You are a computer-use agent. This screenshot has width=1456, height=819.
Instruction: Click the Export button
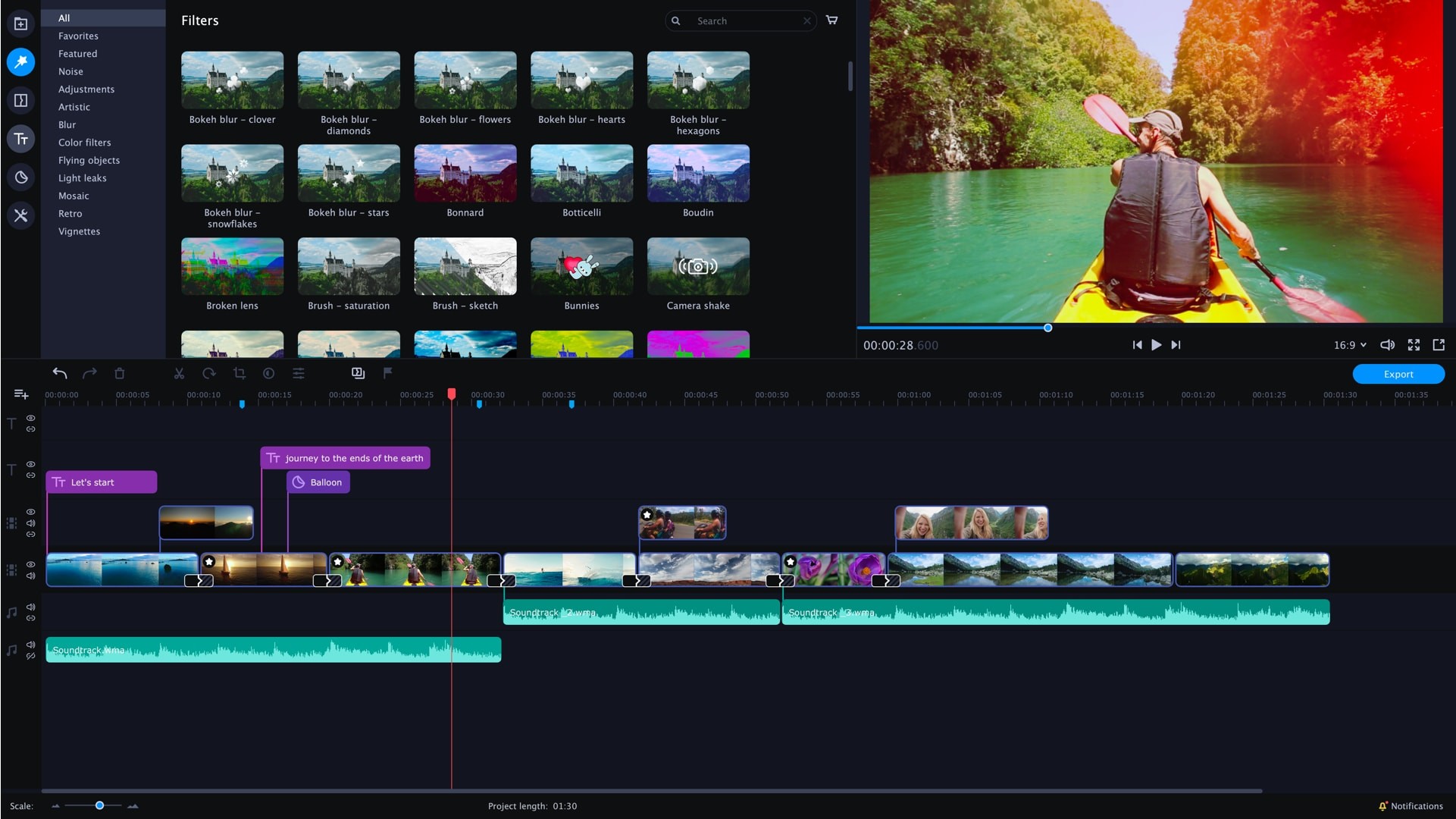[1398, 374]
